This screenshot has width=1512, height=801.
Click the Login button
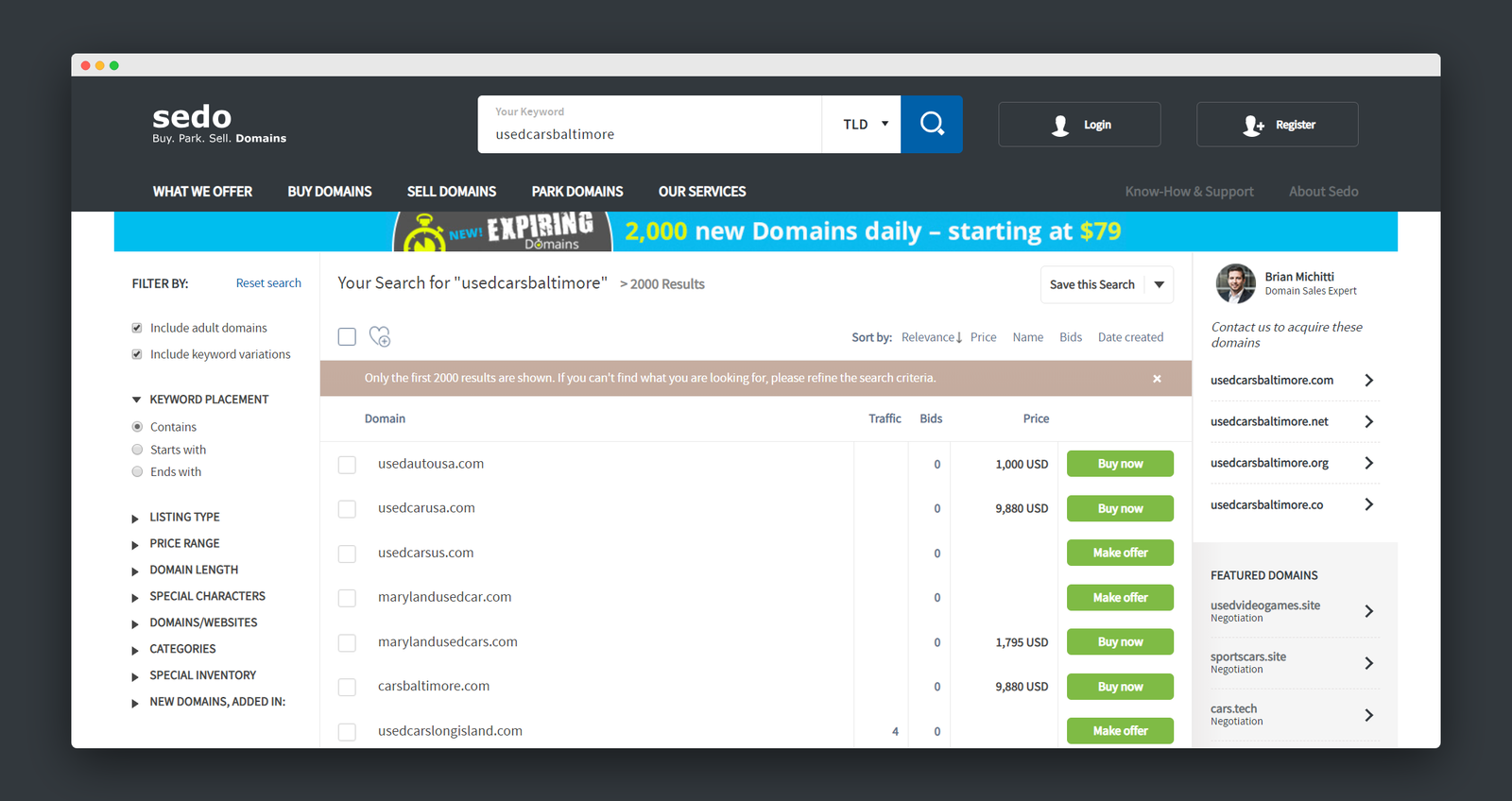pos(1079,125)
